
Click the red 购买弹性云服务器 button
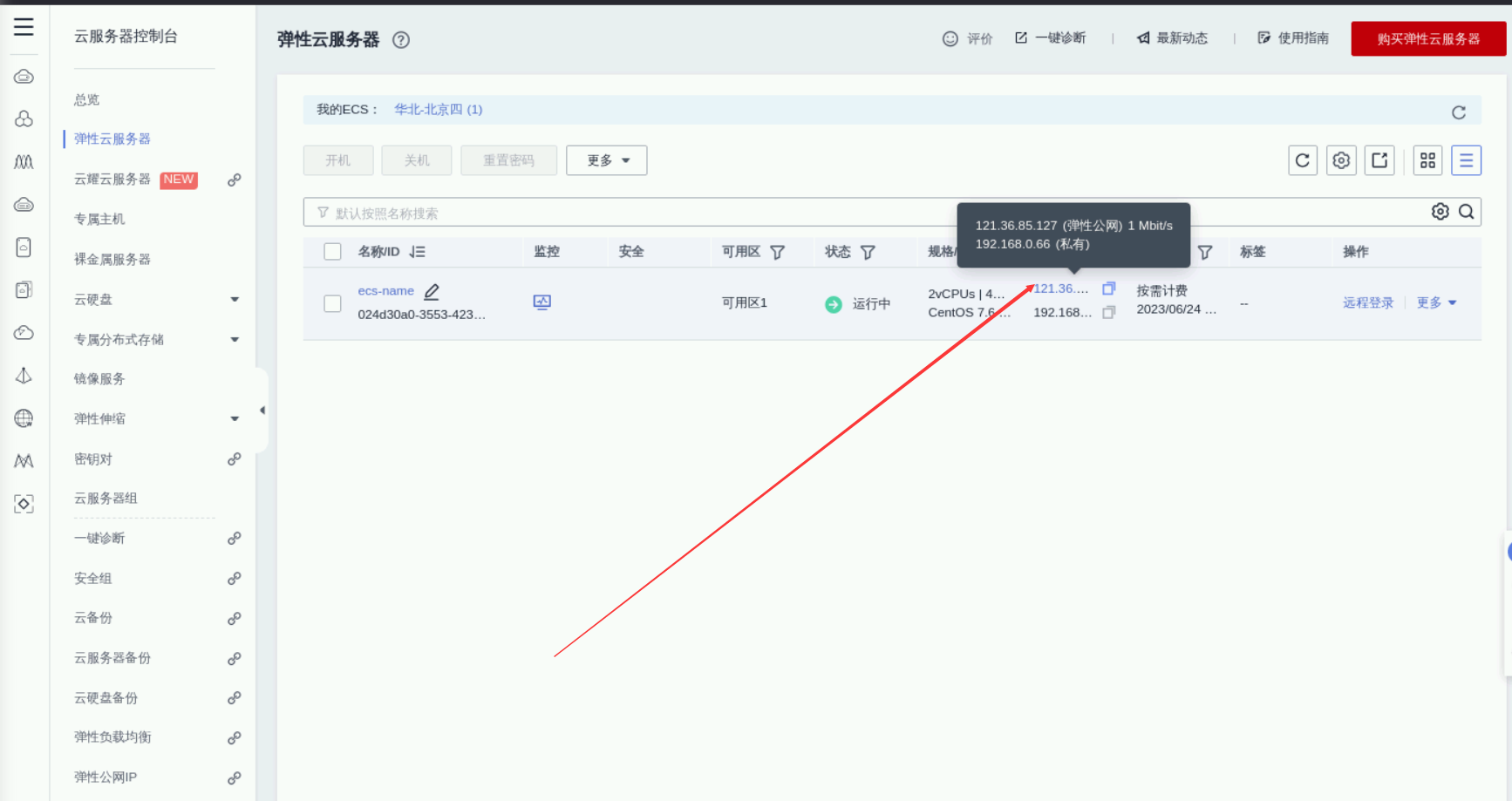point(1428,39)
